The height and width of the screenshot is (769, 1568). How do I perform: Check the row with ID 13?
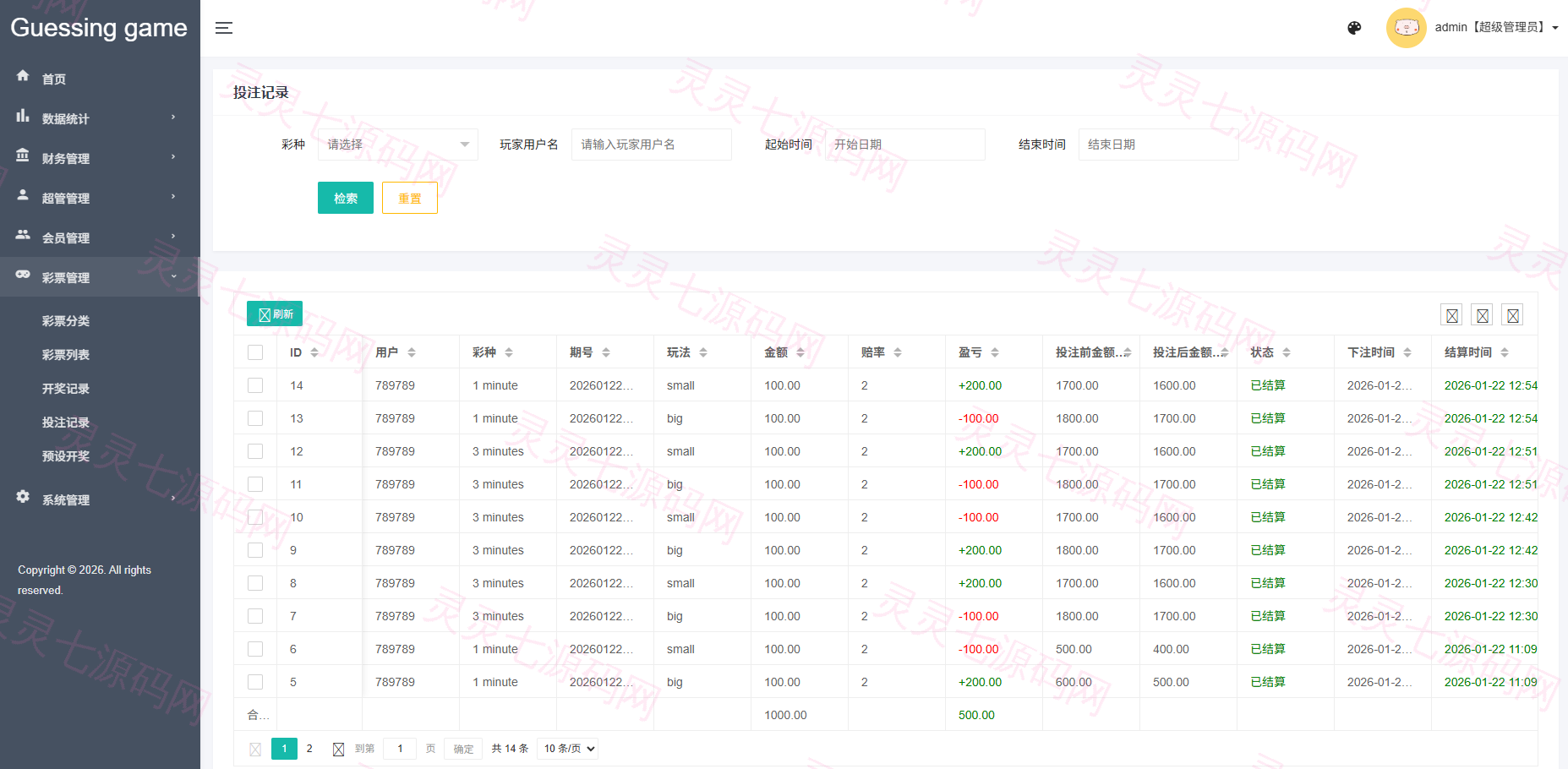(x=255, y=418)
